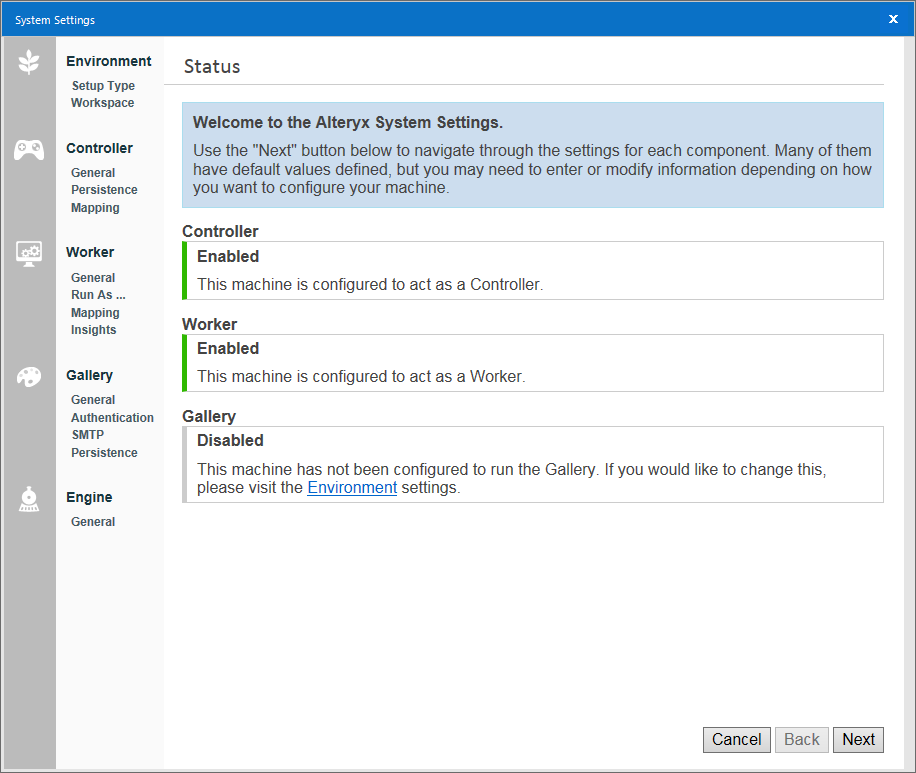Select the Controller section heading

(99, 148)
